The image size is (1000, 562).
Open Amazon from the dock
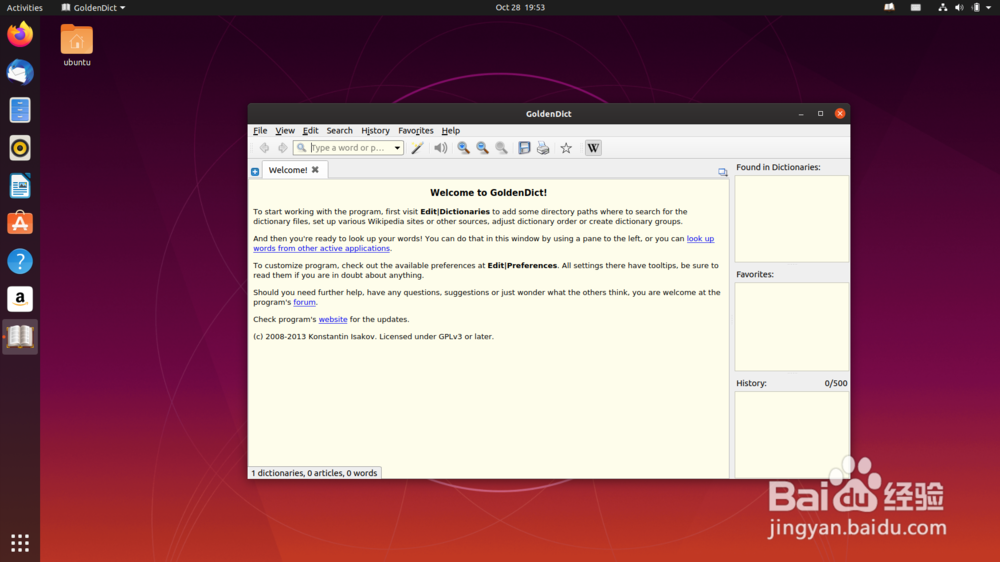[20, 299]
